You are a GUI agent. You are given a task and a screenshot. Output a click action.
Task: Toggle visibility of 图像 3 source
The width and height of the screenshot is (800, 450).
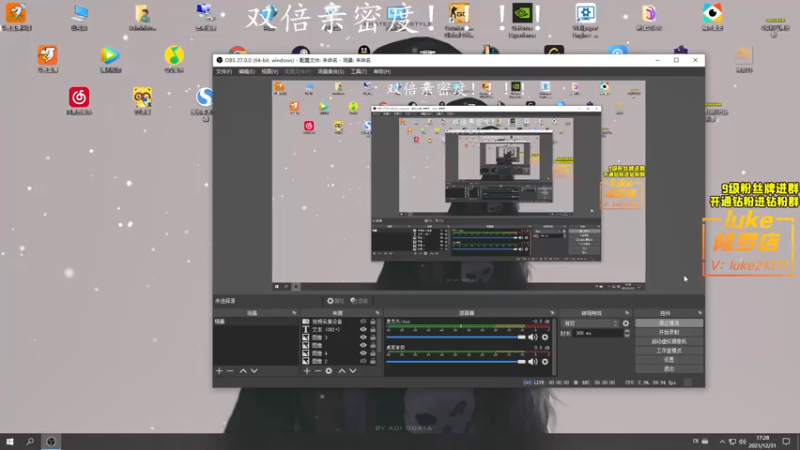(363, 337)
